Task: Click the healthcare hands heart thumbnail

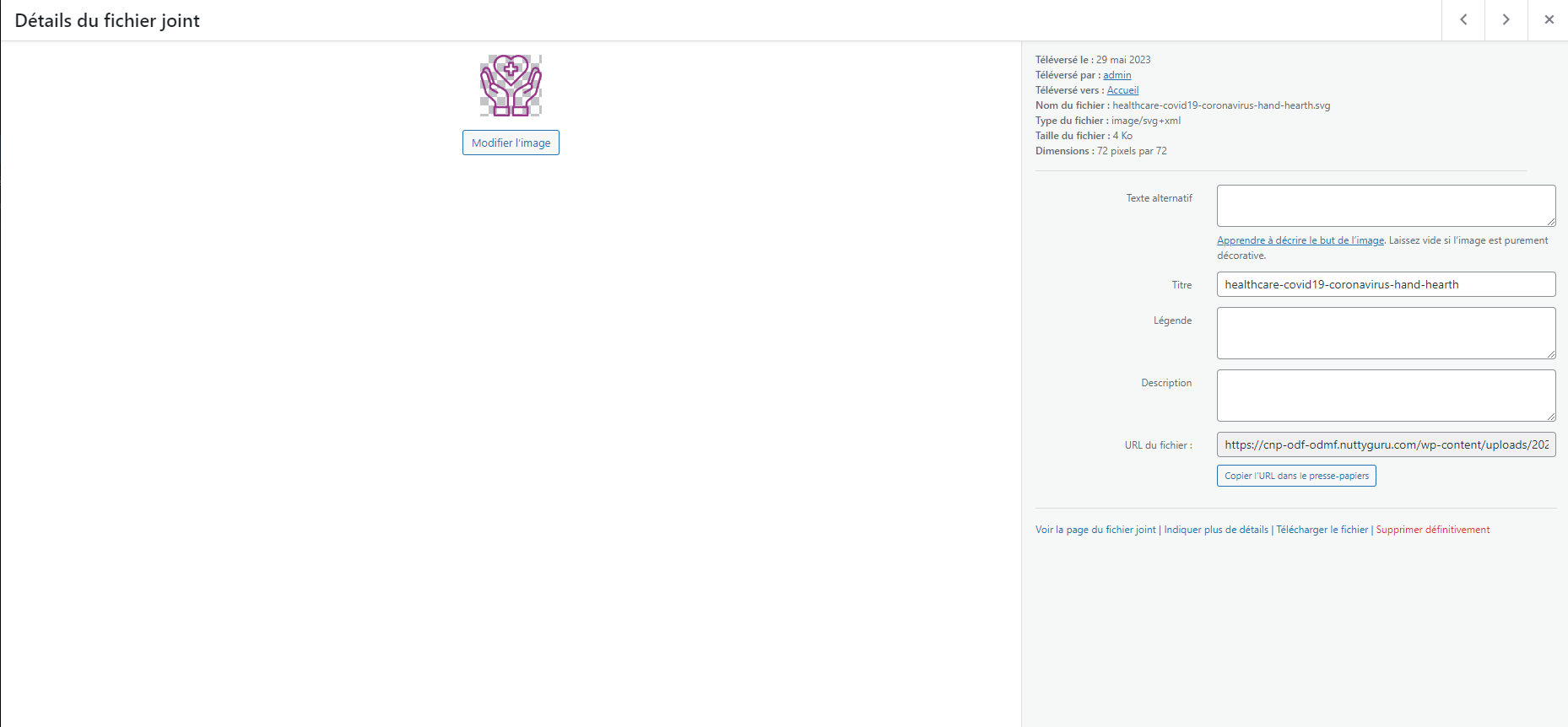Action: point(511,85)
